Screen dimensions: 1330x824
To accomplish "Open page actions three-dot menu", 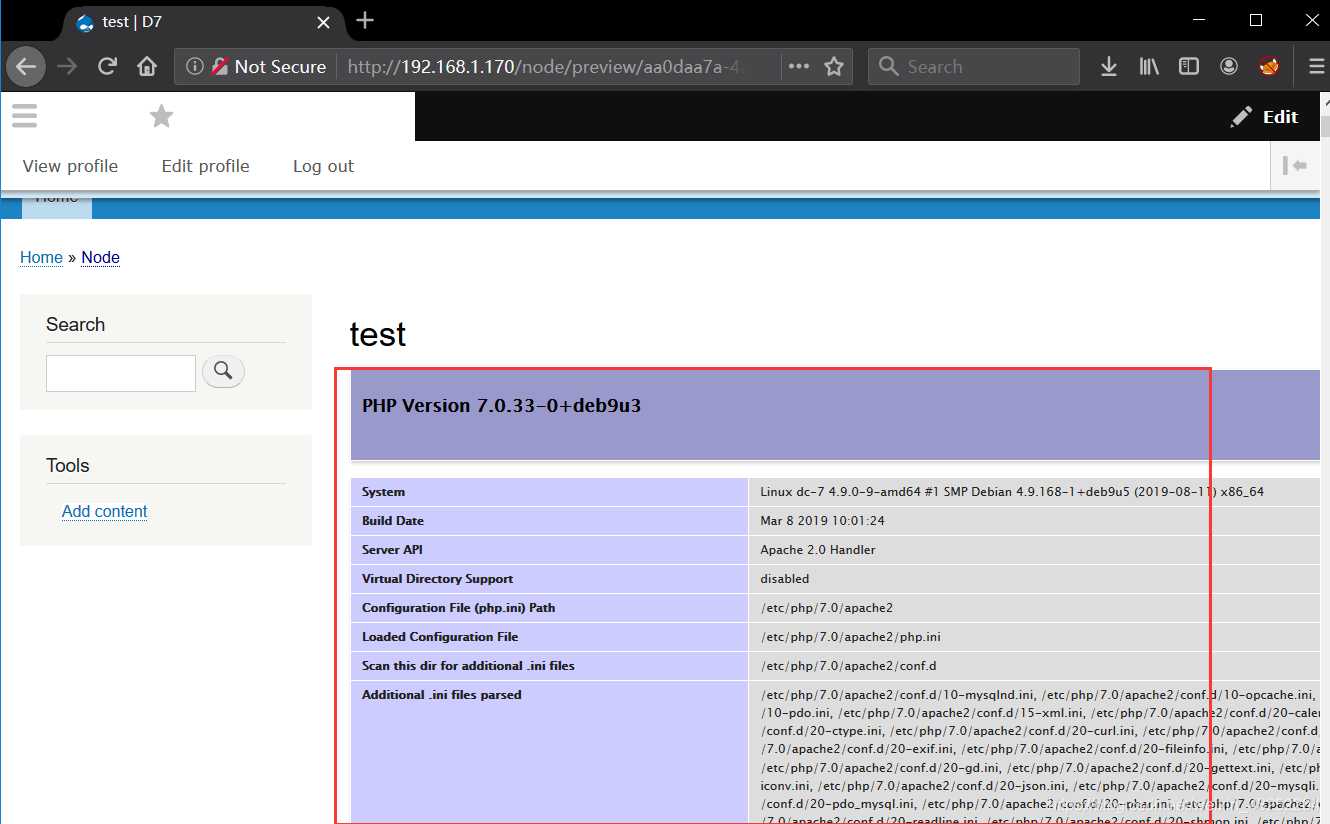I will coord(798,67).
